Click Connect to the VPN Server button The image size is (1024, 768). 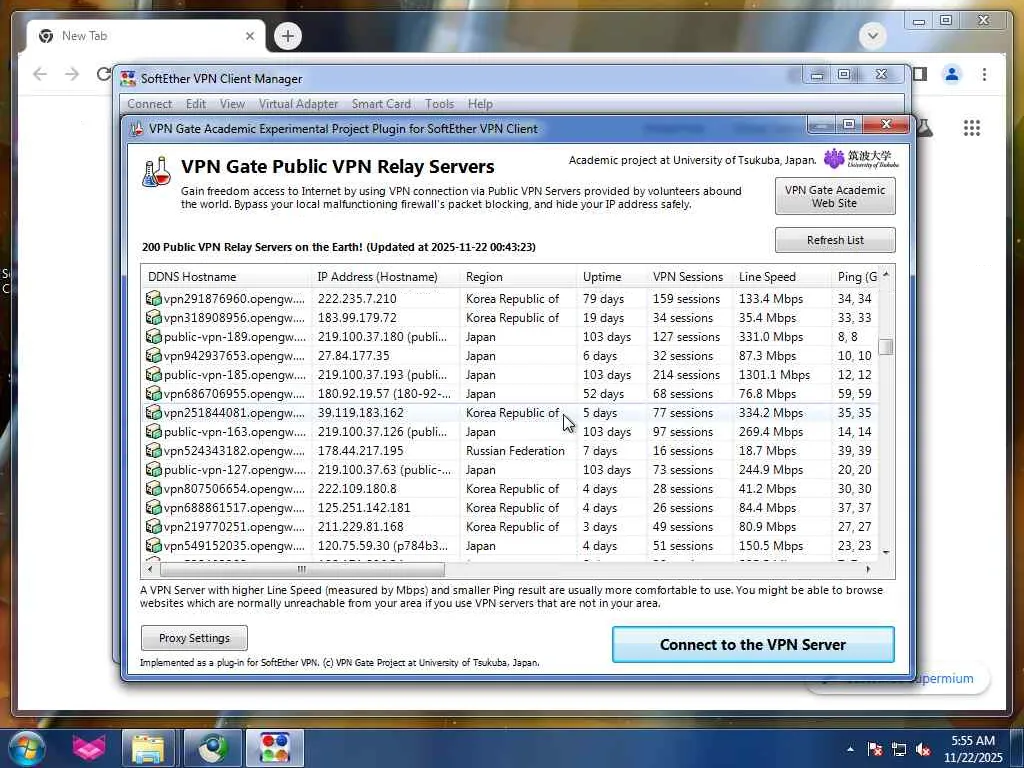[x=753, y=645]
